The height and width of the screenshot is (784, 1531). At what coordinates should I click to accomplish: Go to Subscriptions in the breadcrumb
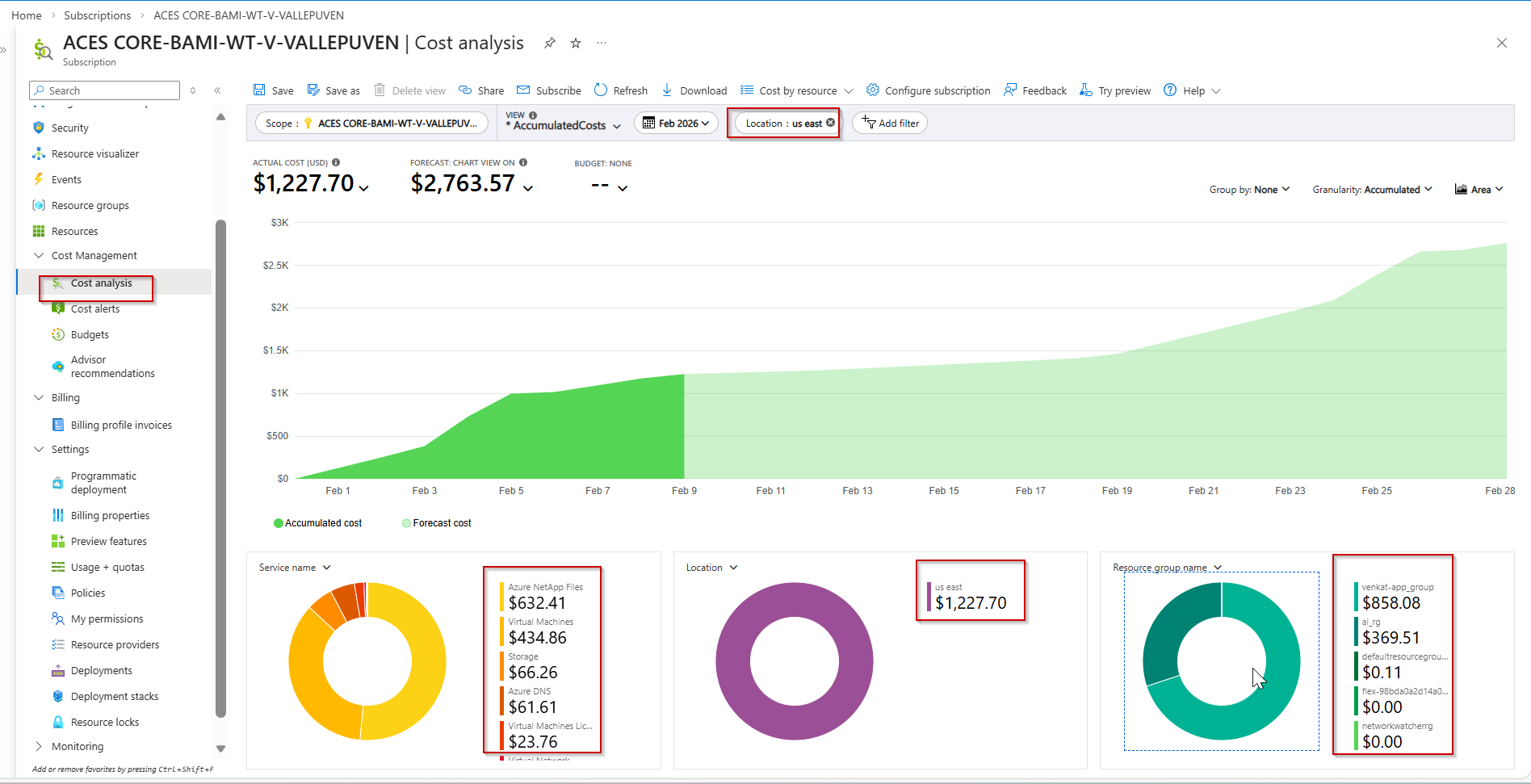pos(97,15)
